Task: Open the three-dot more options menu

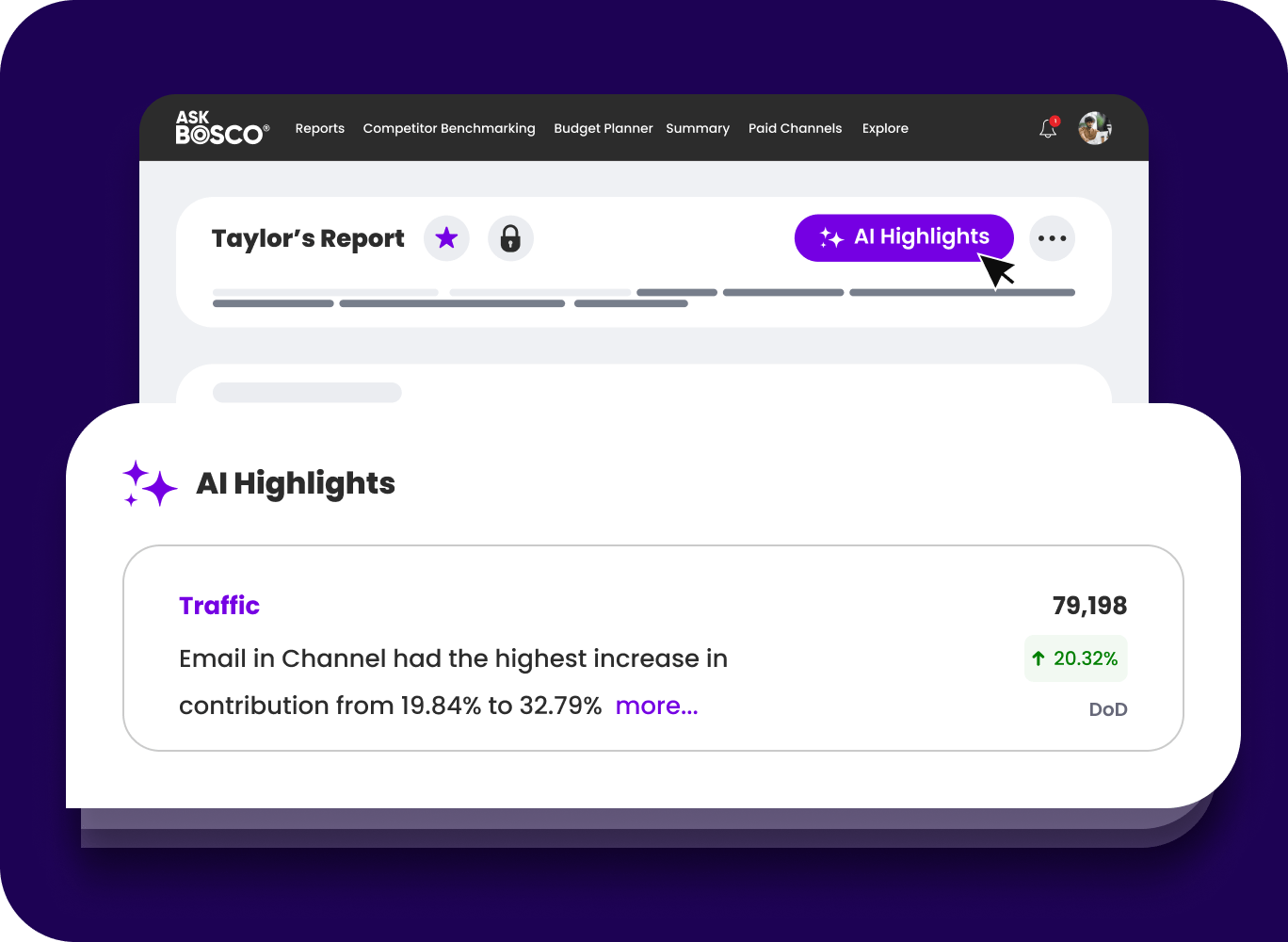Action: 1051,238
